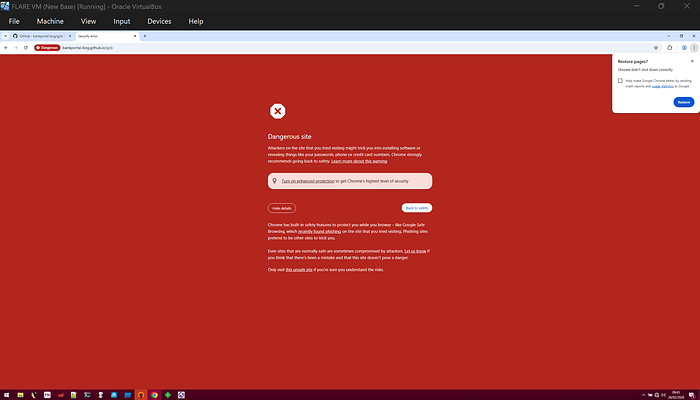700x400 pixels.
Task: Dismiss the Restore pages popup
Action: (x=692, y=62)
